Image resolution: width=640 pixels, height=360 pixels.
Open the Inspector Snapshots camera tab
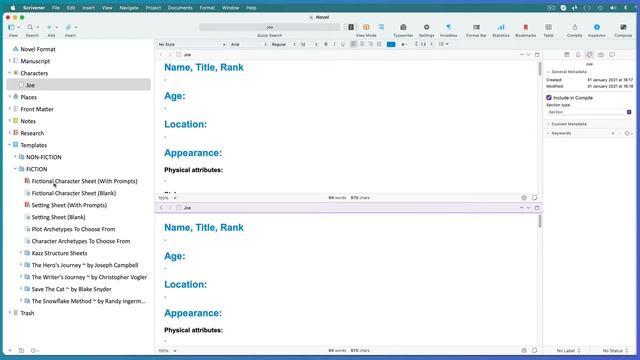601,55
